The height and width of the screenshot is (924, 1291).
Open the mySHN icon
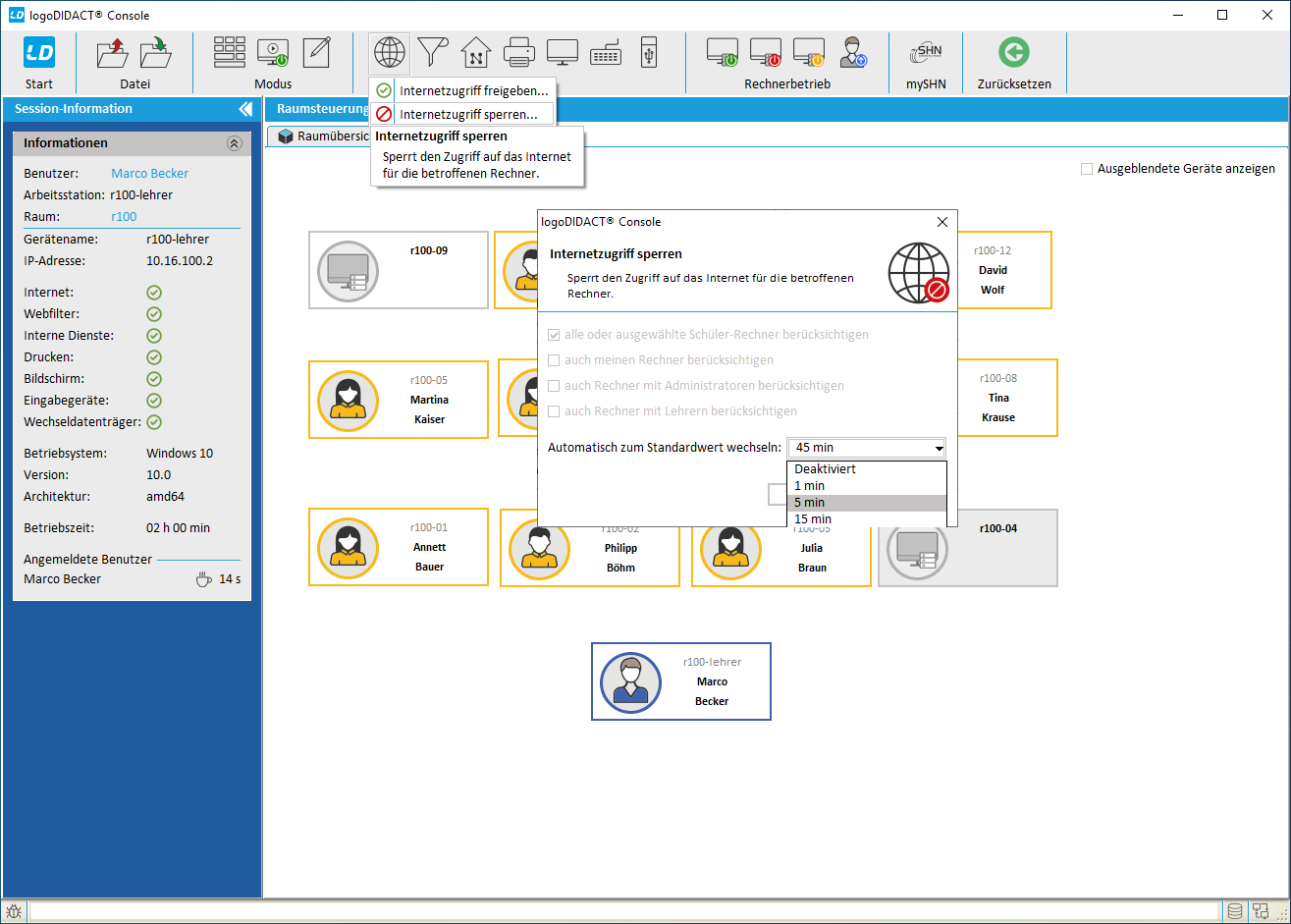pyautogui.click(x=926, y=52)
